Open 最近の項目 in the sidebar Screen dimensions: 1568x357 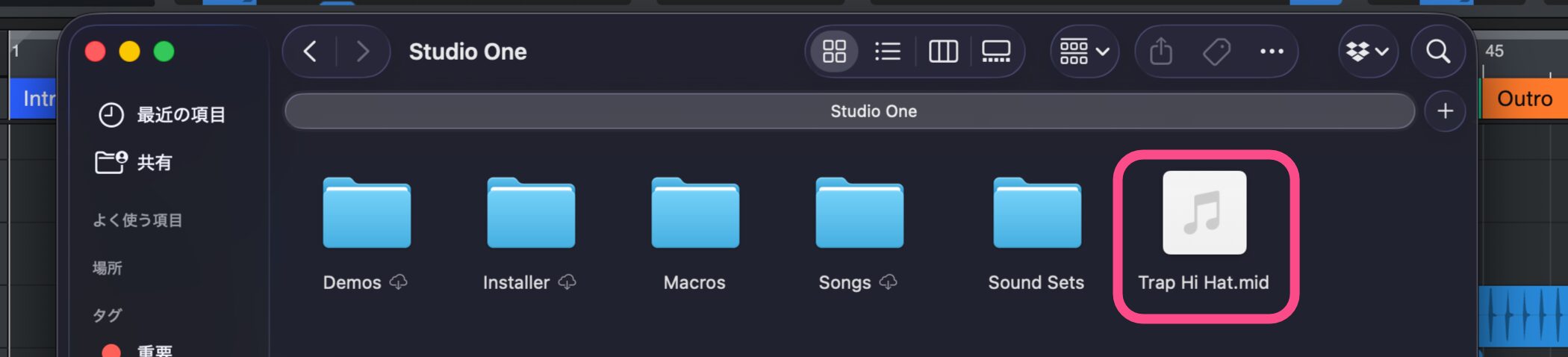tap(180, 114)
